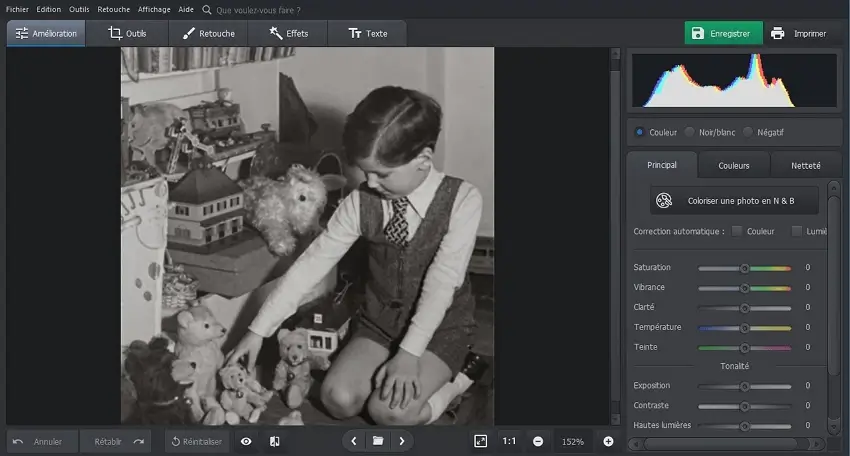The image size is (850, 456).
Task: Select the Négatif radio button
Action: pyautogui.click(x=748, y=132)
